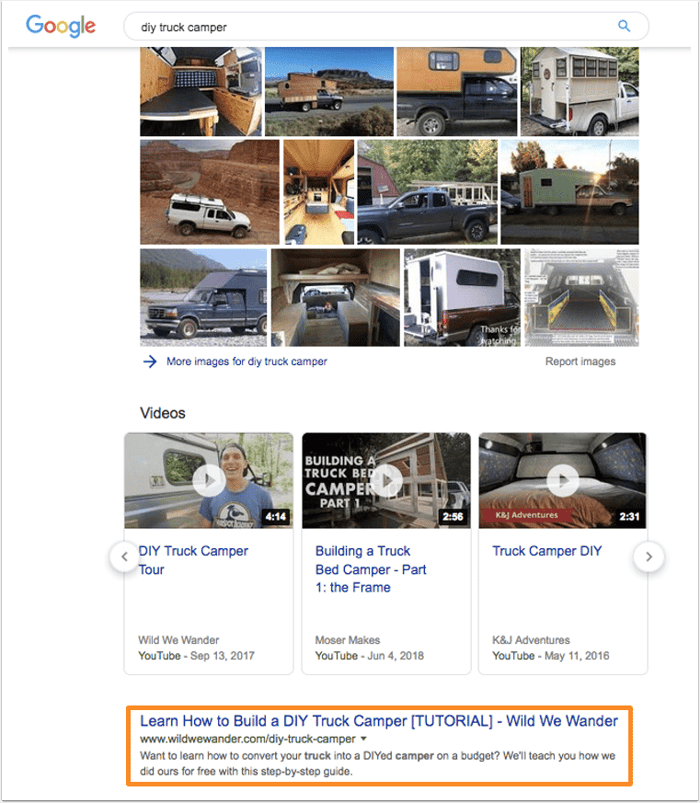Image resolution: width=700 pixels, height=803 pixels.
Task: Click the blue Ford truck by river image
Action: 203,298
